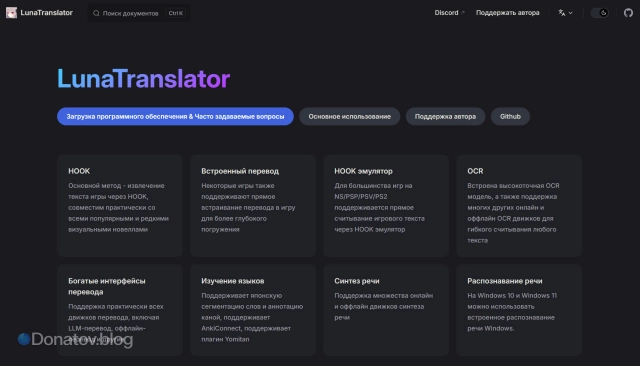
Task: Click the Загрузка программного обеспечения button
Action: pyautogui.click(x=175, y=116)
